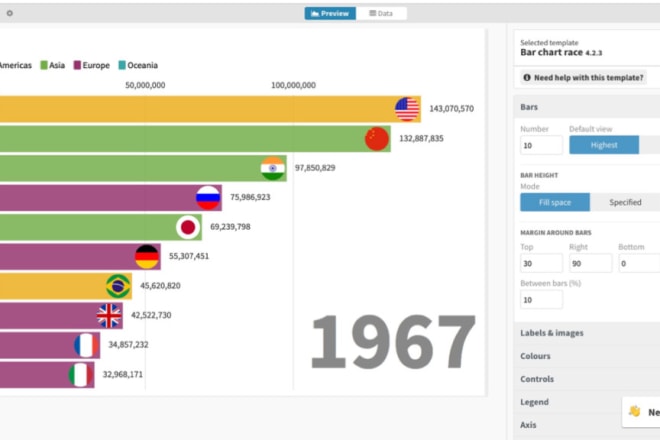Click the Brazil flag icon
The width and height of the screenshot is (660, 440).
point(118,286)
